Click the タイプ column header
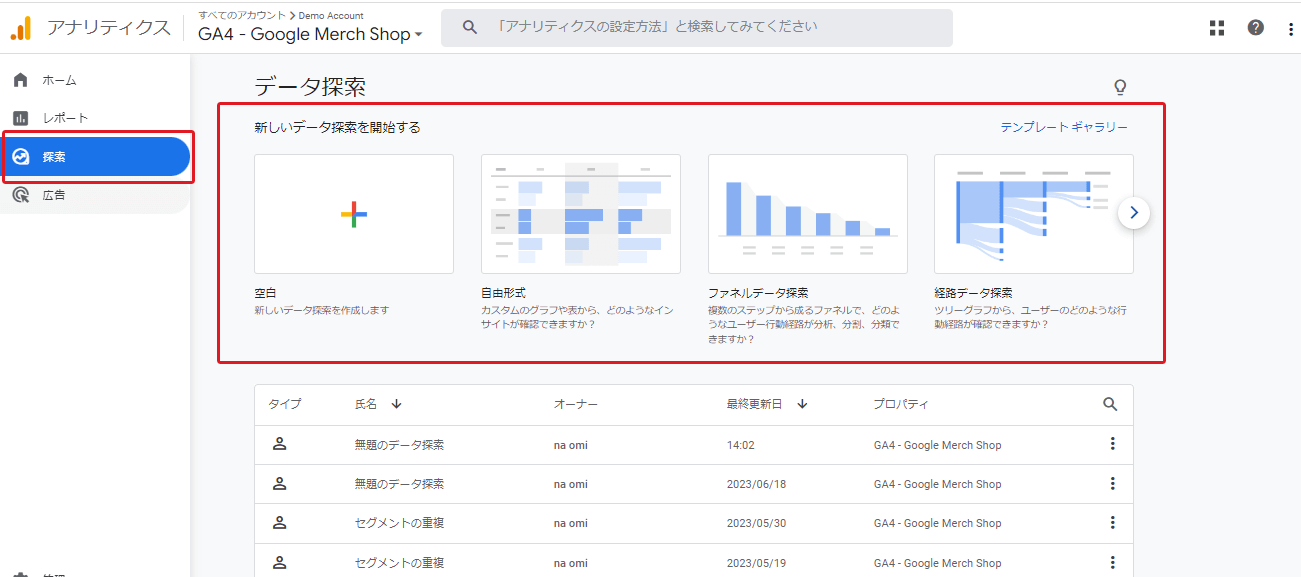 tap(284, 404)
